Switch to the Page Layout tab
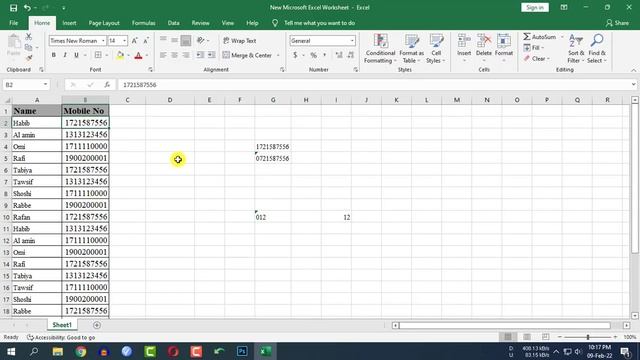The width and height of the screenshot is (640, 360). [x=104, y=23]
